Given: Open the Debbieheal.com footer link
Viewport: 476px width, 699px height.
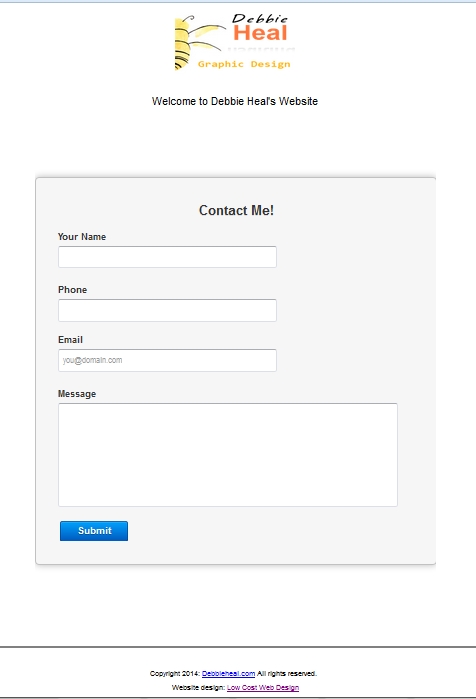Looking at the screenshot, I should 228,674.
